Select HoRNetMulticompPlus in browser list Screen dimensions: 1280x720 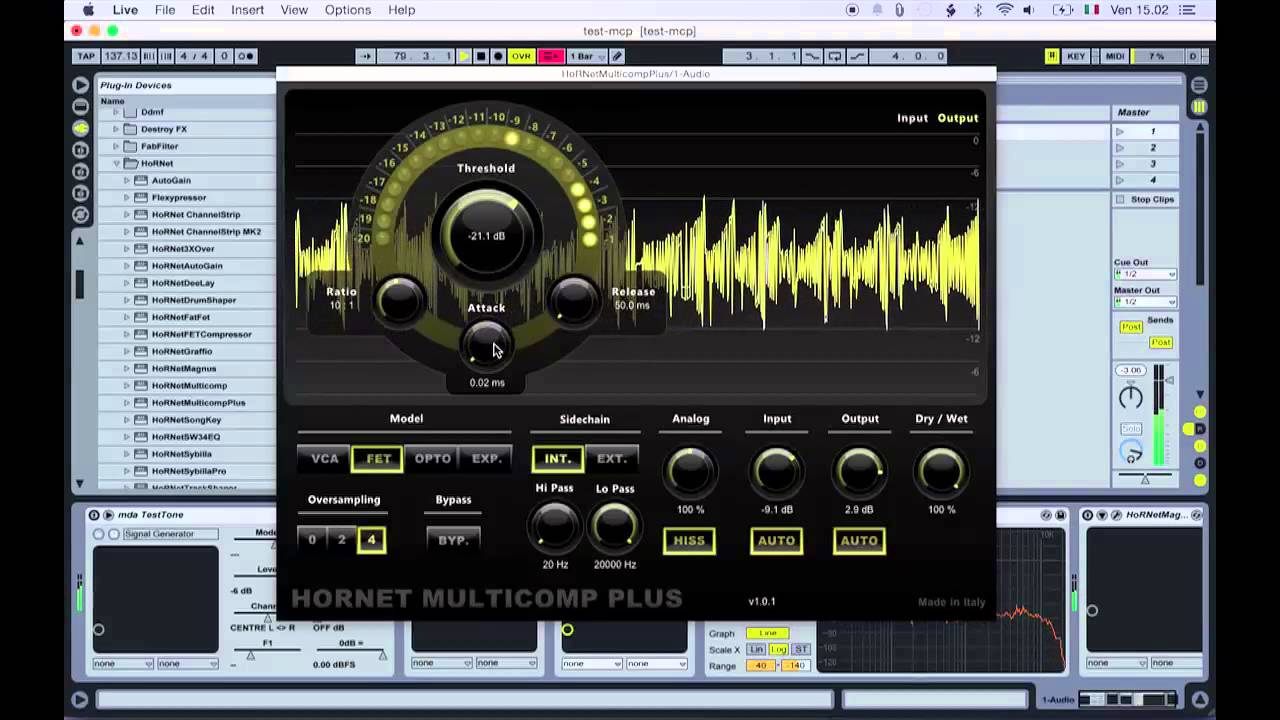[198, 403]
